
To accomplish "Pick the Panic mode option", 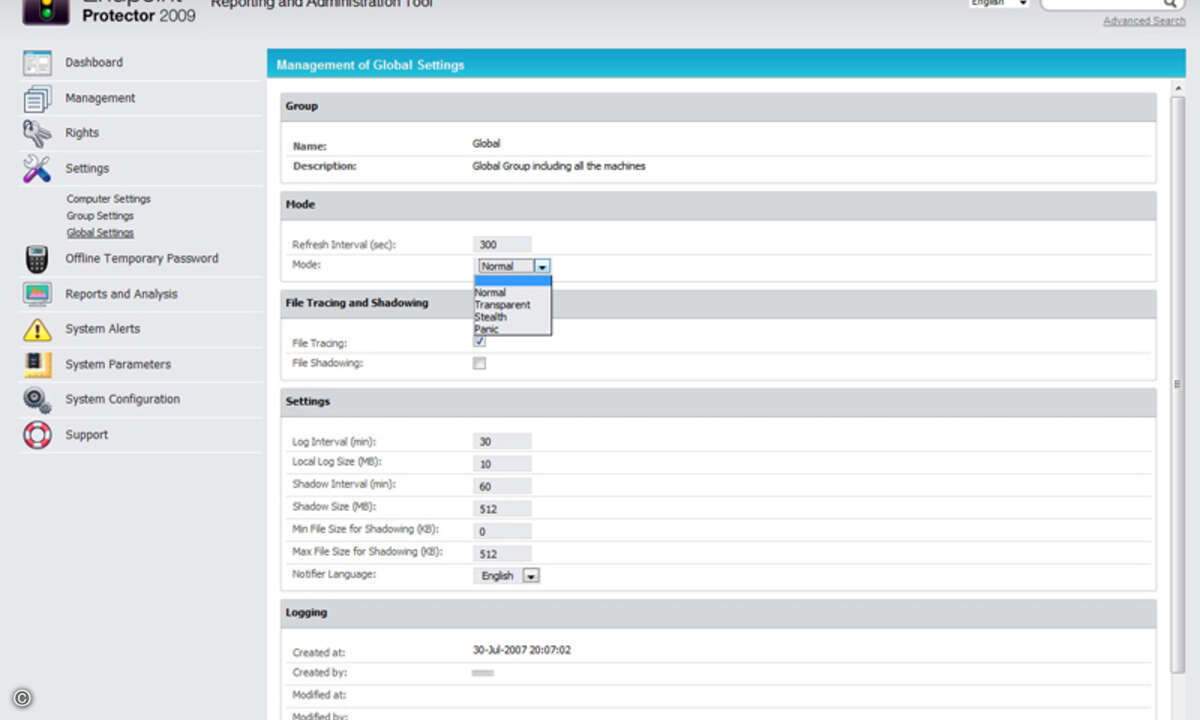I will 487,329.
